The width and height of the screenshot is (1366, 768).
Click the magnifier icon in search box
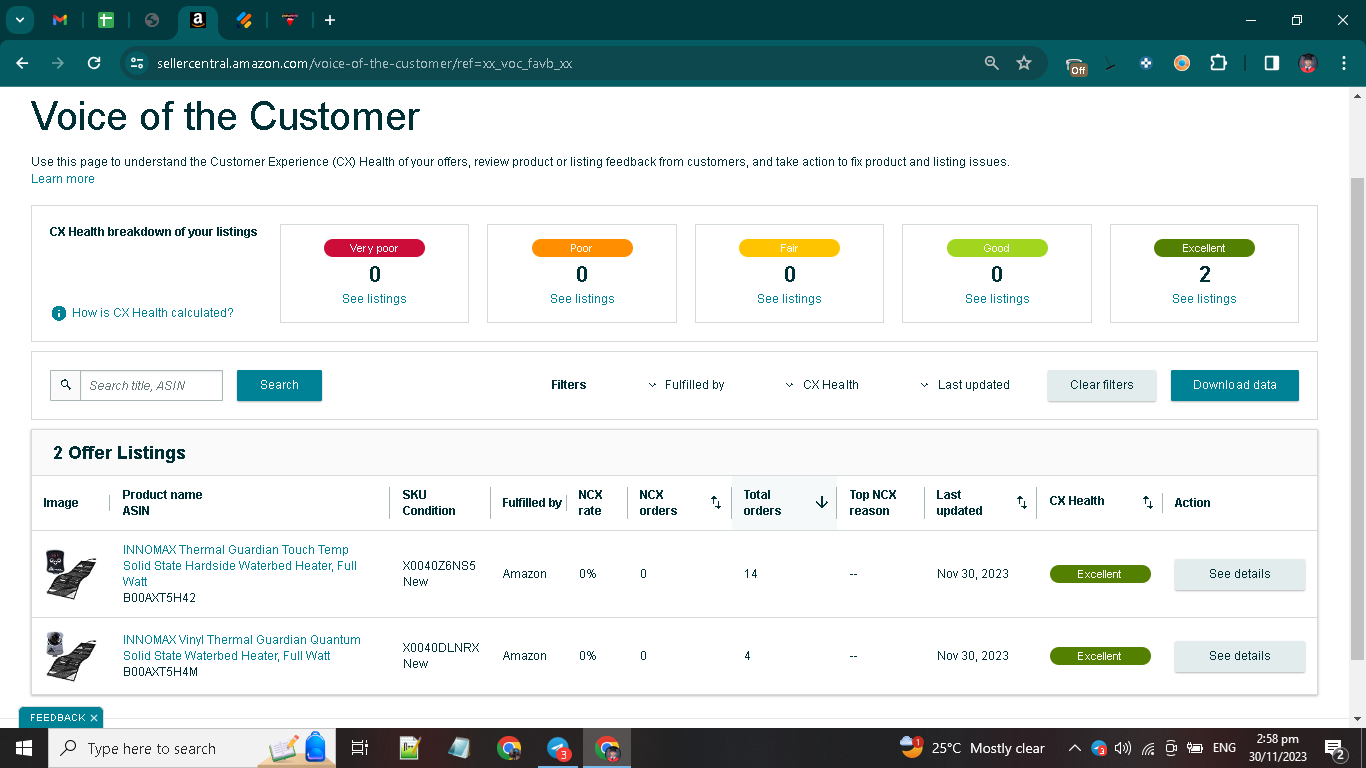click(66, 385)
